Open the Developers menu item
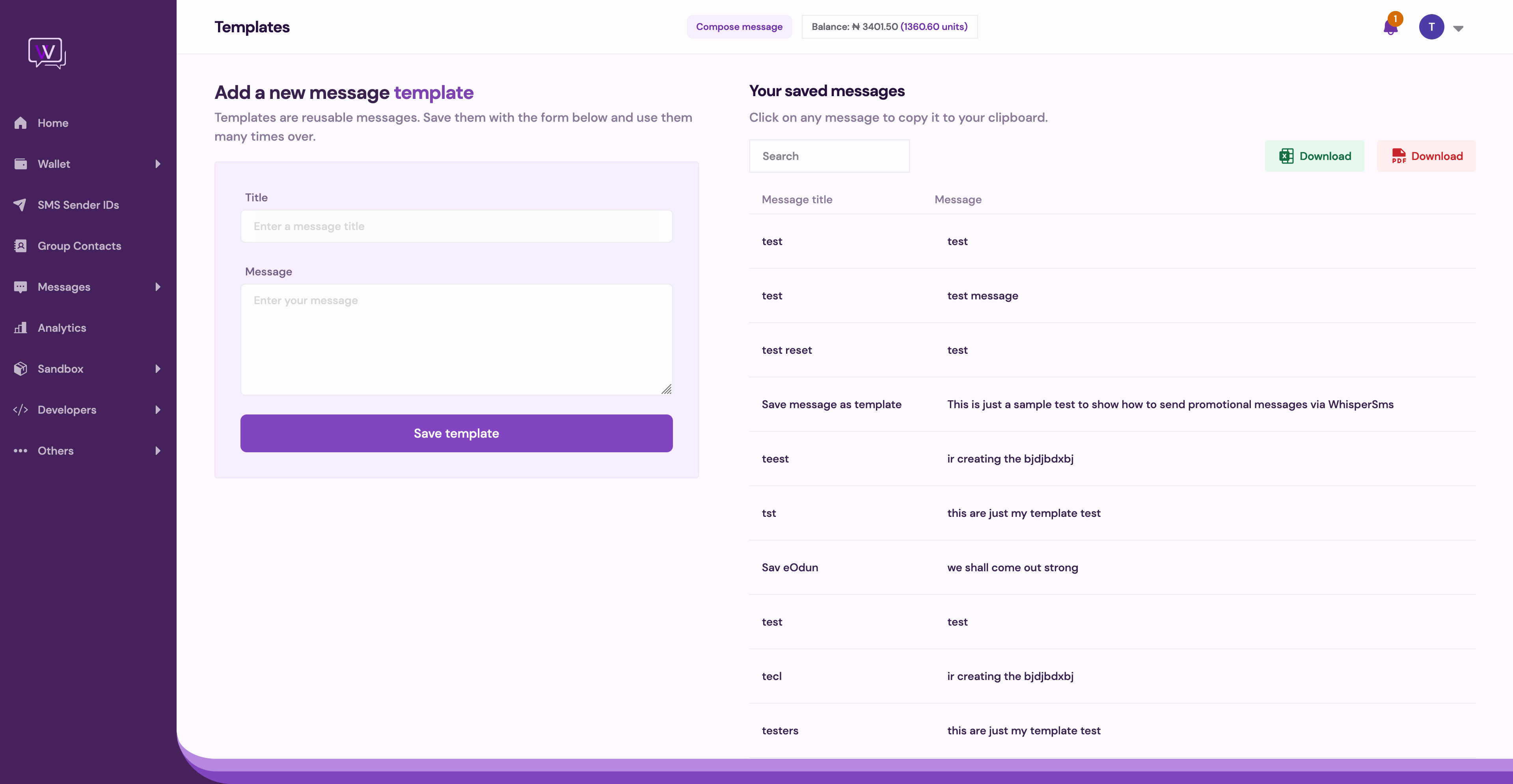 point(67,410)
